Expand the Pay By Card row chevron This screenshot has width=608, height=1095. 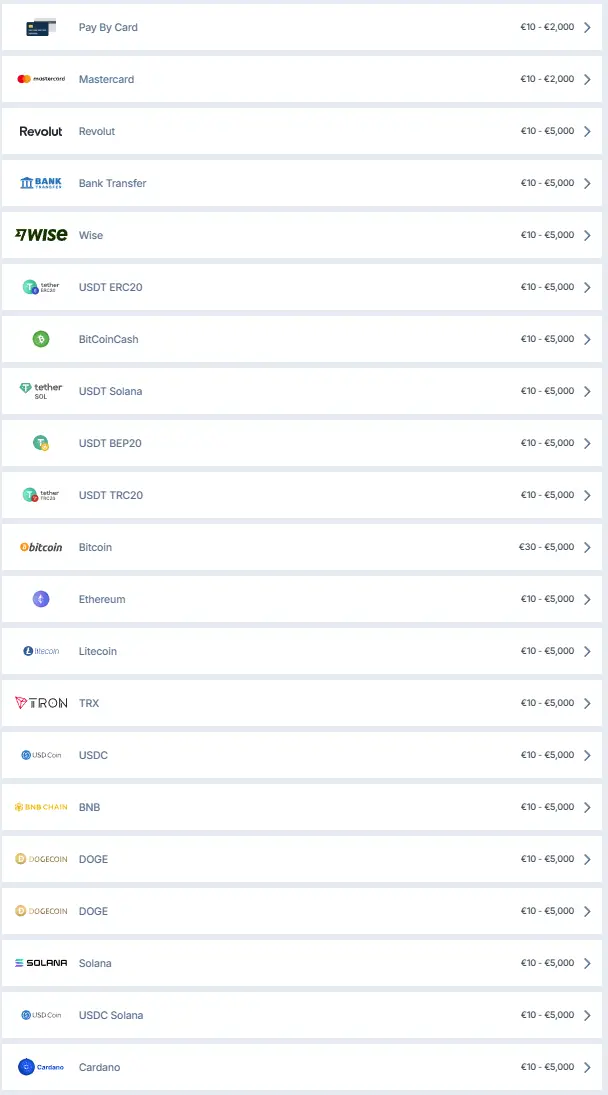click(x=590, y=27)
